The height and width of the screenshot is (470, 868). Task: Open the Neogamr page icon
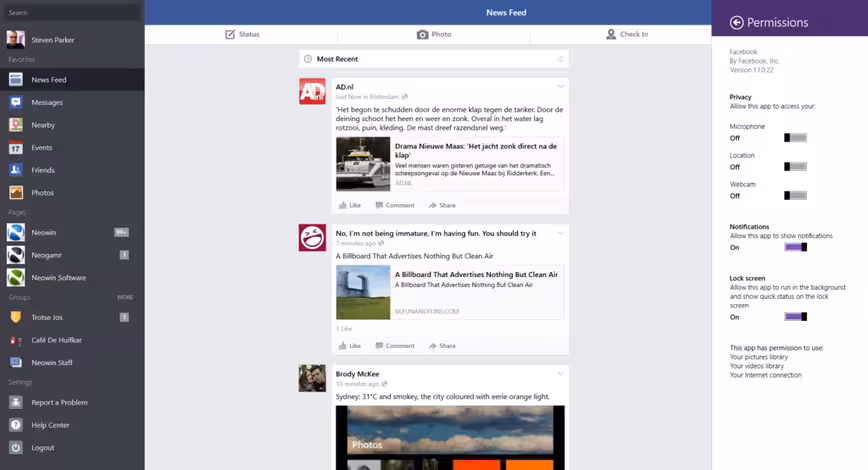(16, 255)
